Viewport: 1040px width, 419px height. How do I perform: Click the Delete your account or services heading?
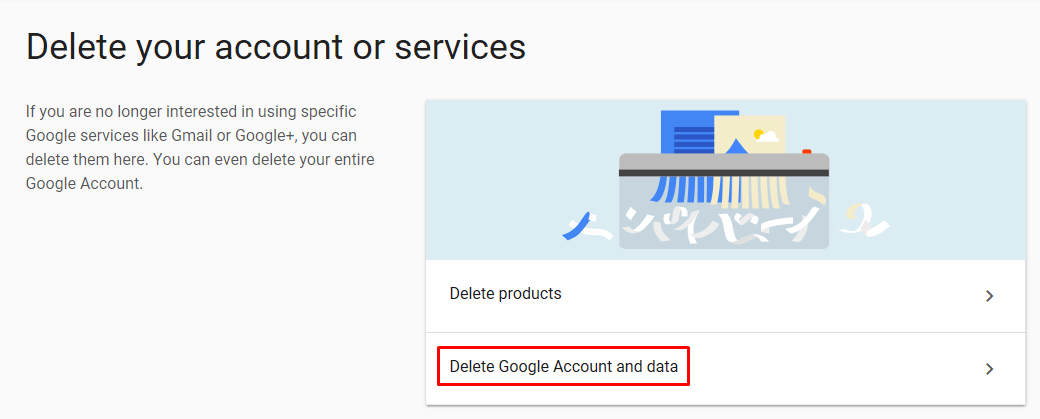275,46
